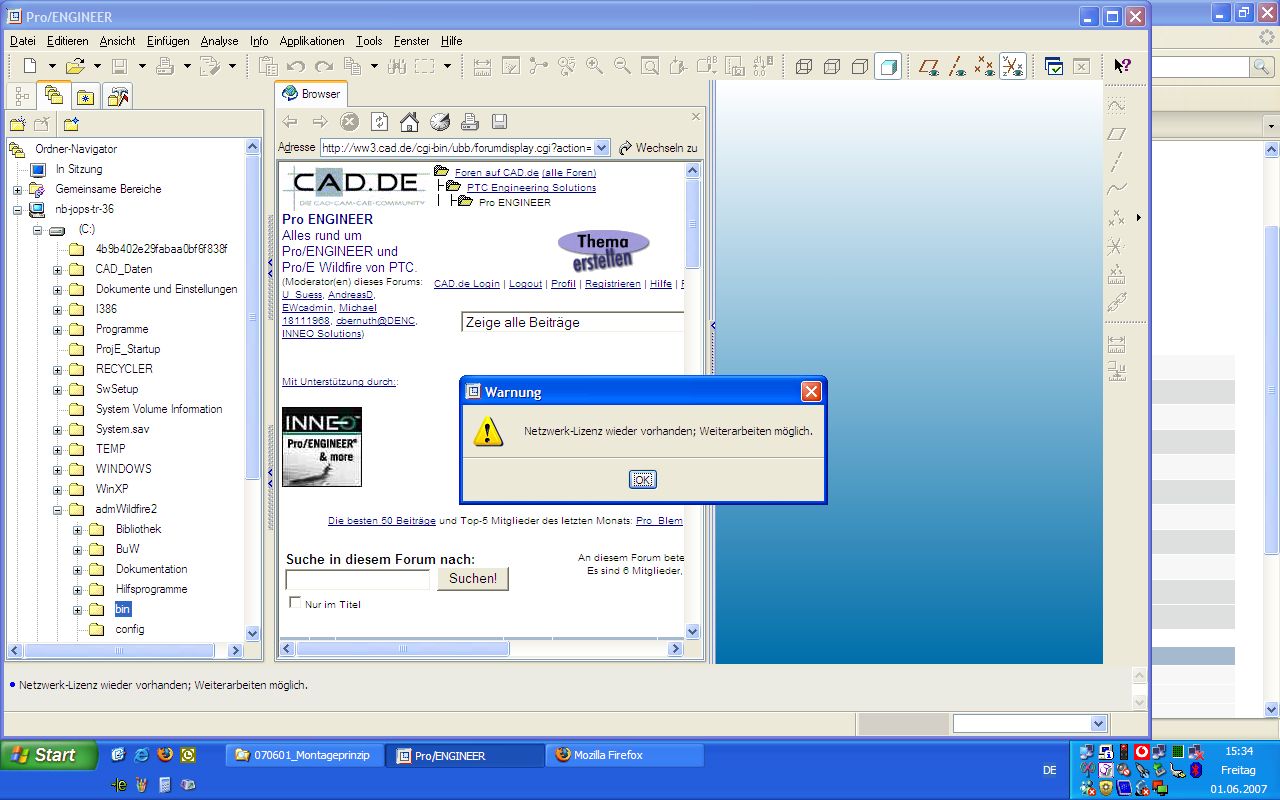Screen dimensions: 1280x800
Task: Follow the 'CAD.de Login' link
Action: click(x=467, y=283)
